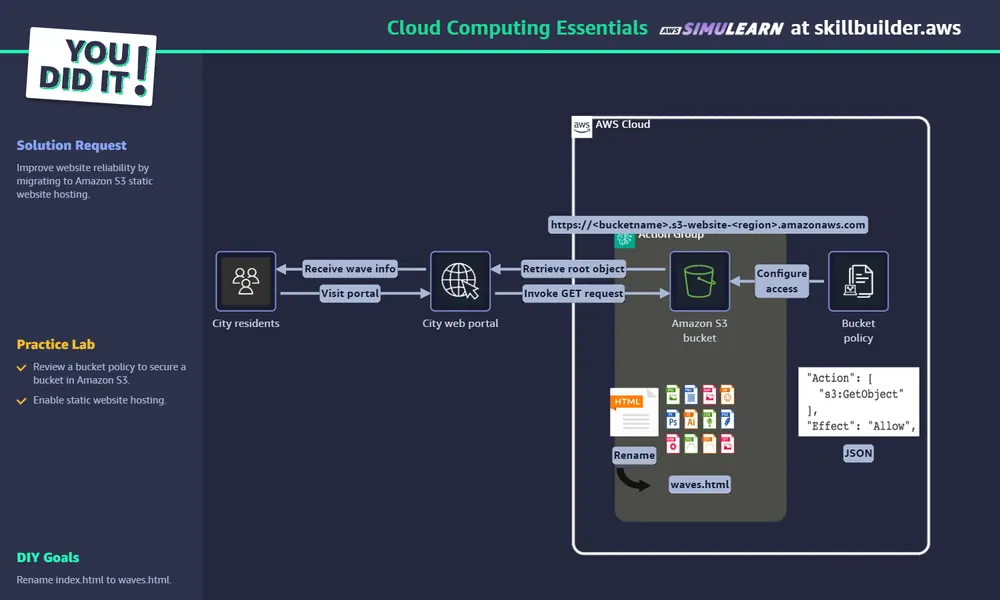Image resolution: width=1000 pixels, height=600 pixels.
Task: Click the Ps file type icon
Action: (x=672, y=420)
